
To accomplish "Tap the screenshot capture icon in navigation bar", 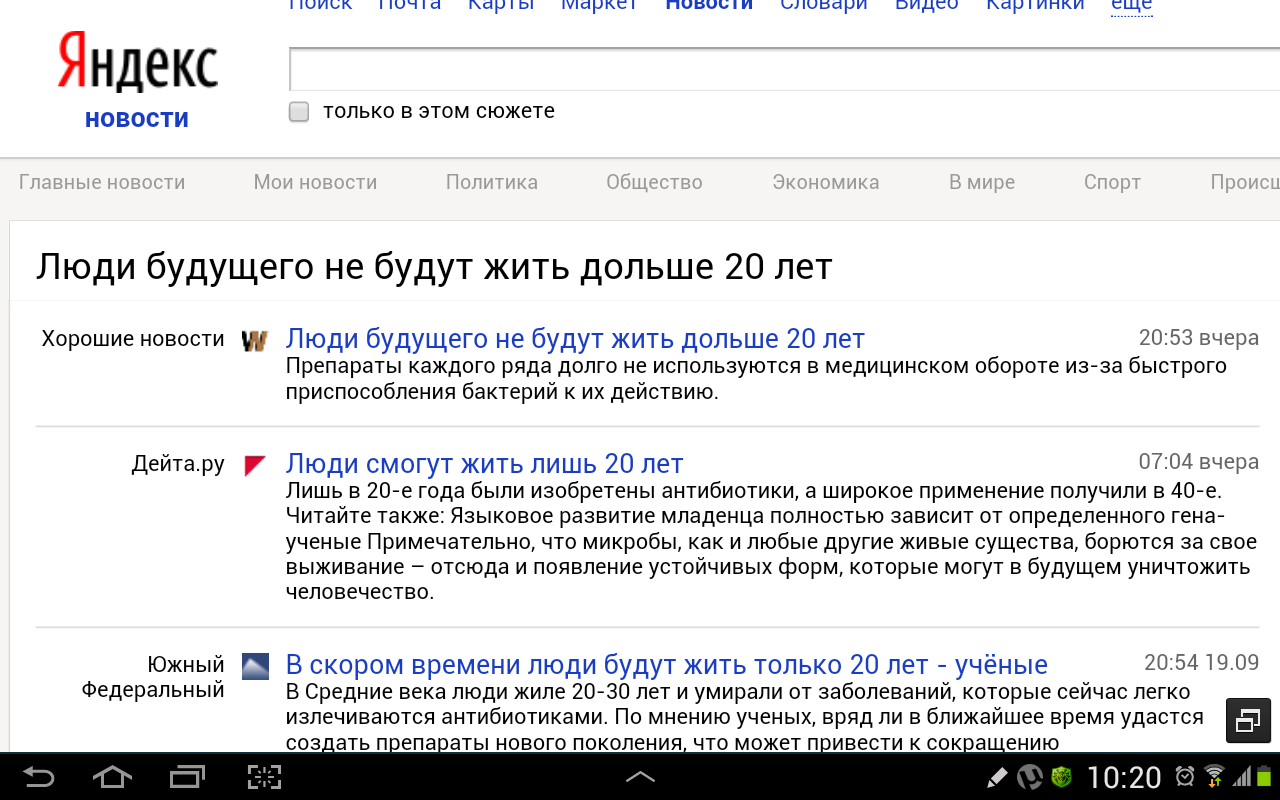I will pos(264,777).
